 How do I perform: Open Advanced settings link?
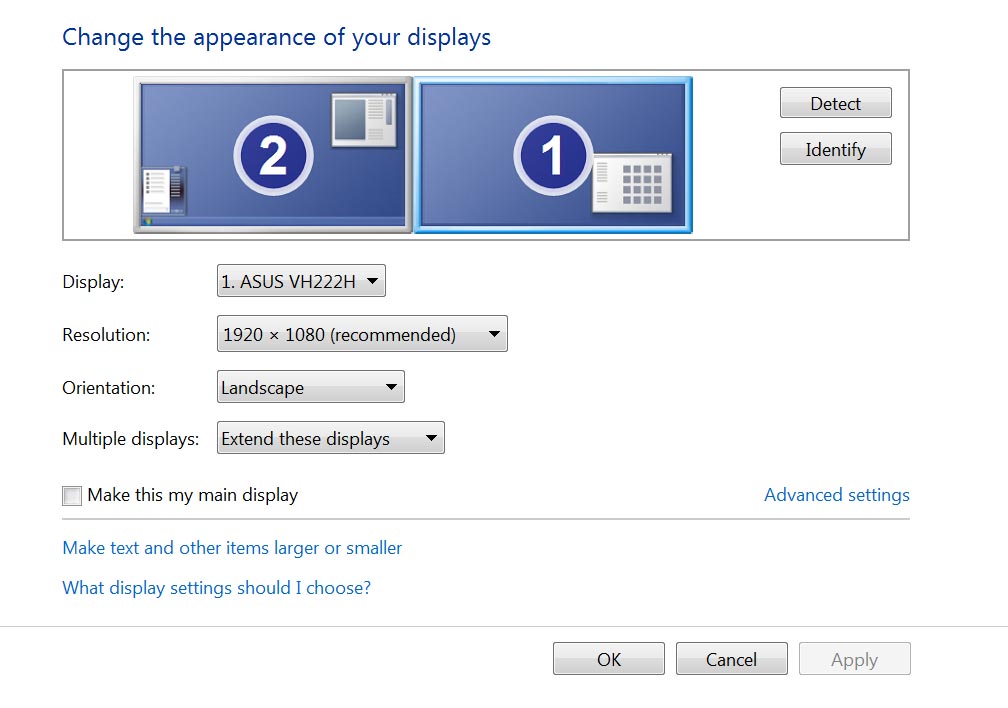click(x=836, y=495)
